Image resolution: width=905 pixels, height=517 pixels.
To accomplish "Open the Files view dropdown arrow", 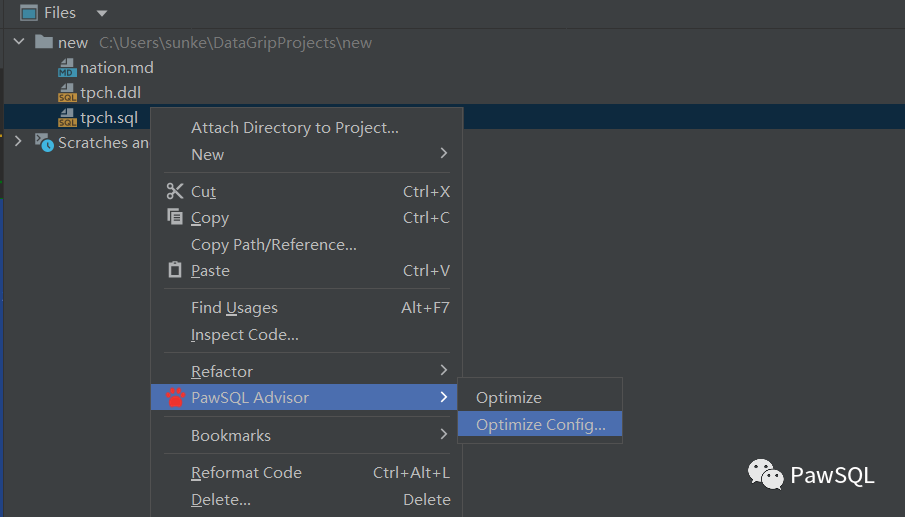I will tap(102, 14).
